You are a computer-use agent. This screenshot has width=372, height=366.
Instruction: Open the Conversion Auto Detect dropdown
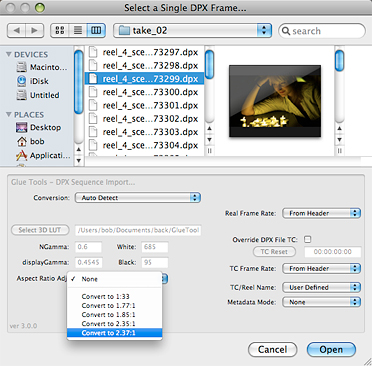137,198
